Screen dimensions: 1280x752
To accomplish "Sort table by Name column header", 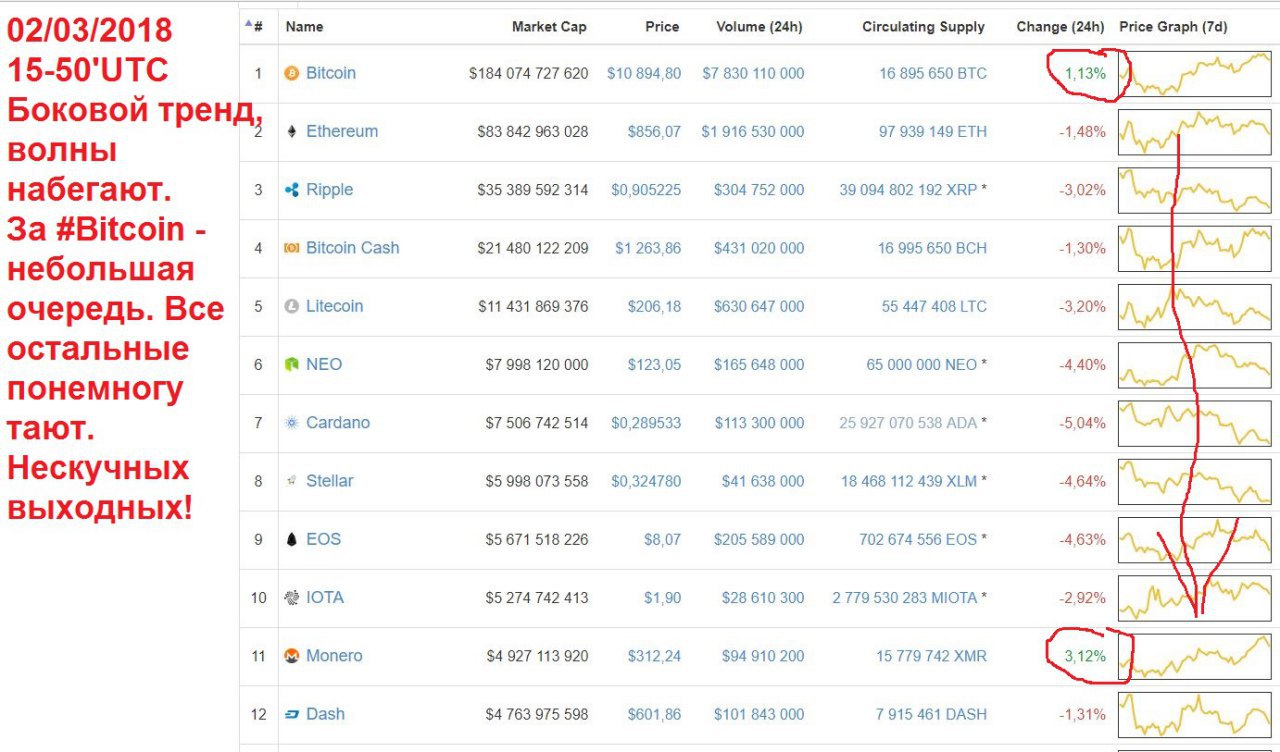I will [x=304, y=27].
